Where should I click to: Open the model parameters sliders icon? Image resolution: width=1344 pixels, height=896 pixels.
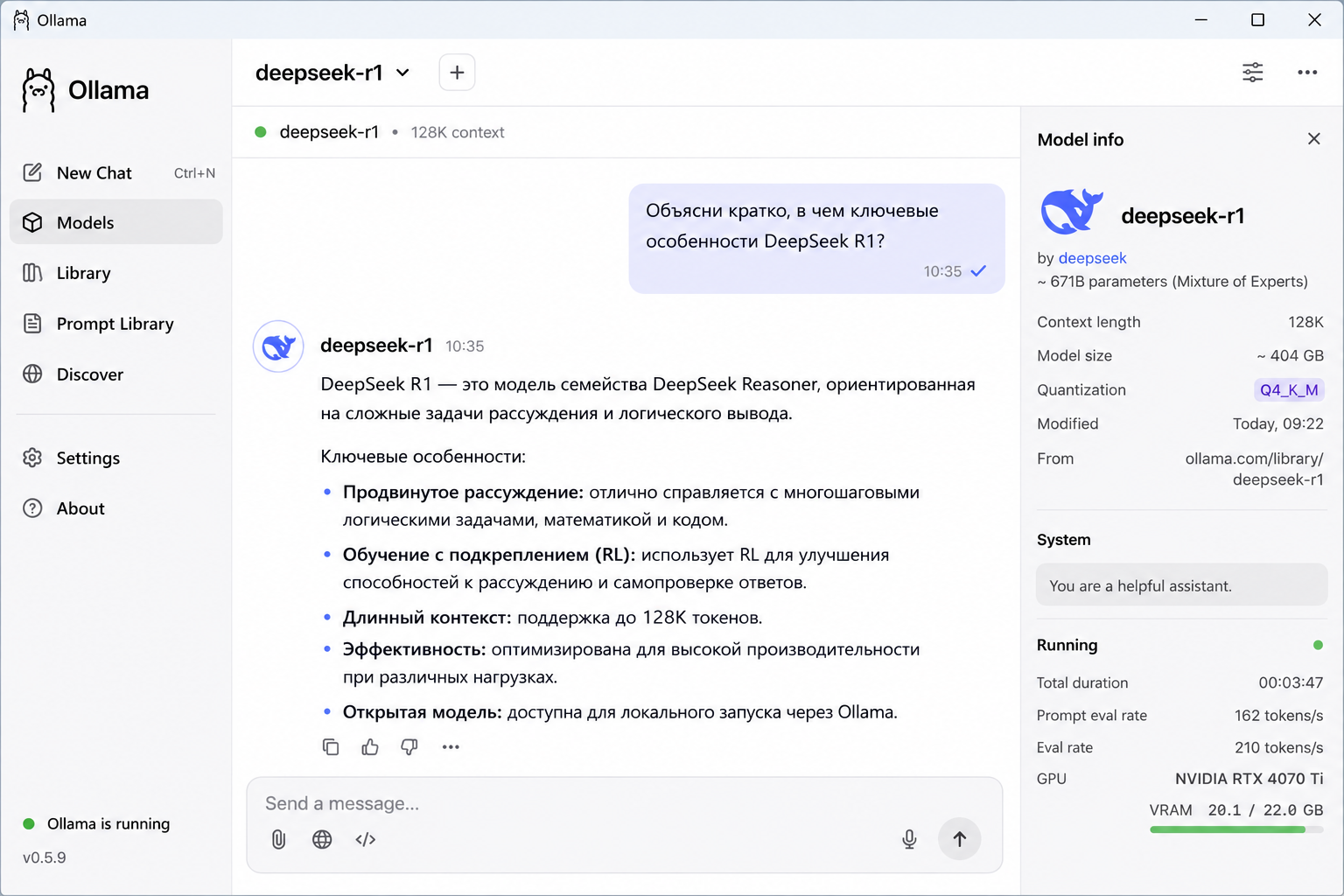(1253, 73)
